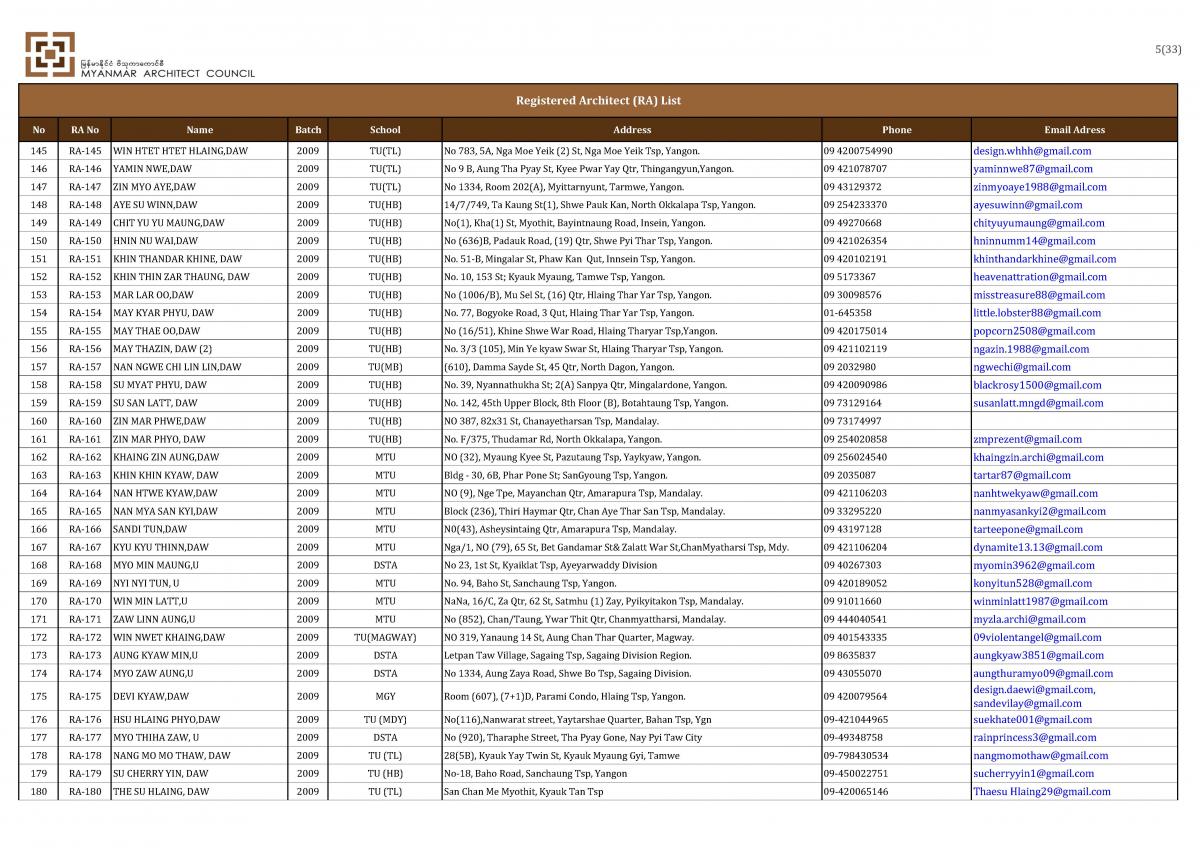Open email link zinmyoaye1988@gmail.com
Screen dimensions: 1200x848
[1040, 187]
